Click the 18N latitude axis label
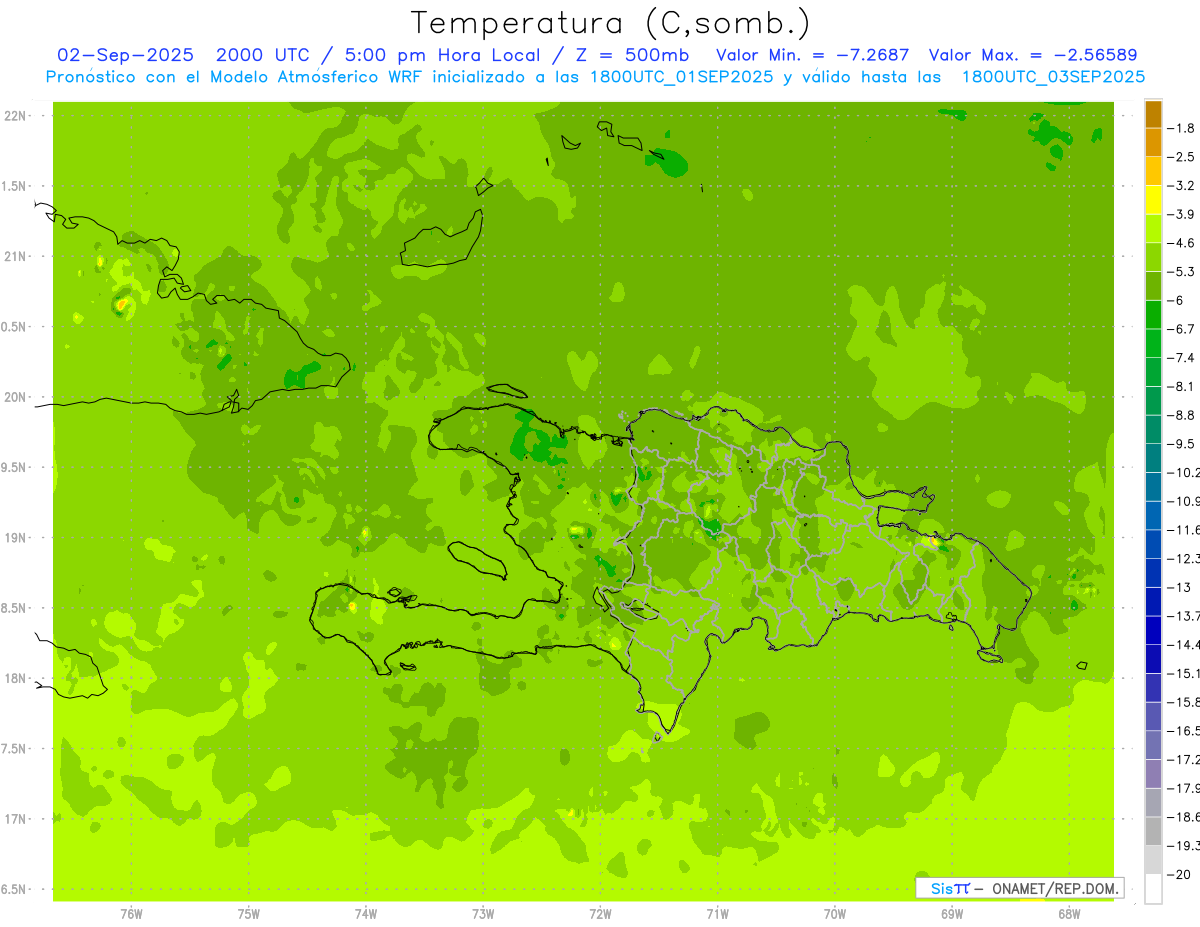 (16, 679)
